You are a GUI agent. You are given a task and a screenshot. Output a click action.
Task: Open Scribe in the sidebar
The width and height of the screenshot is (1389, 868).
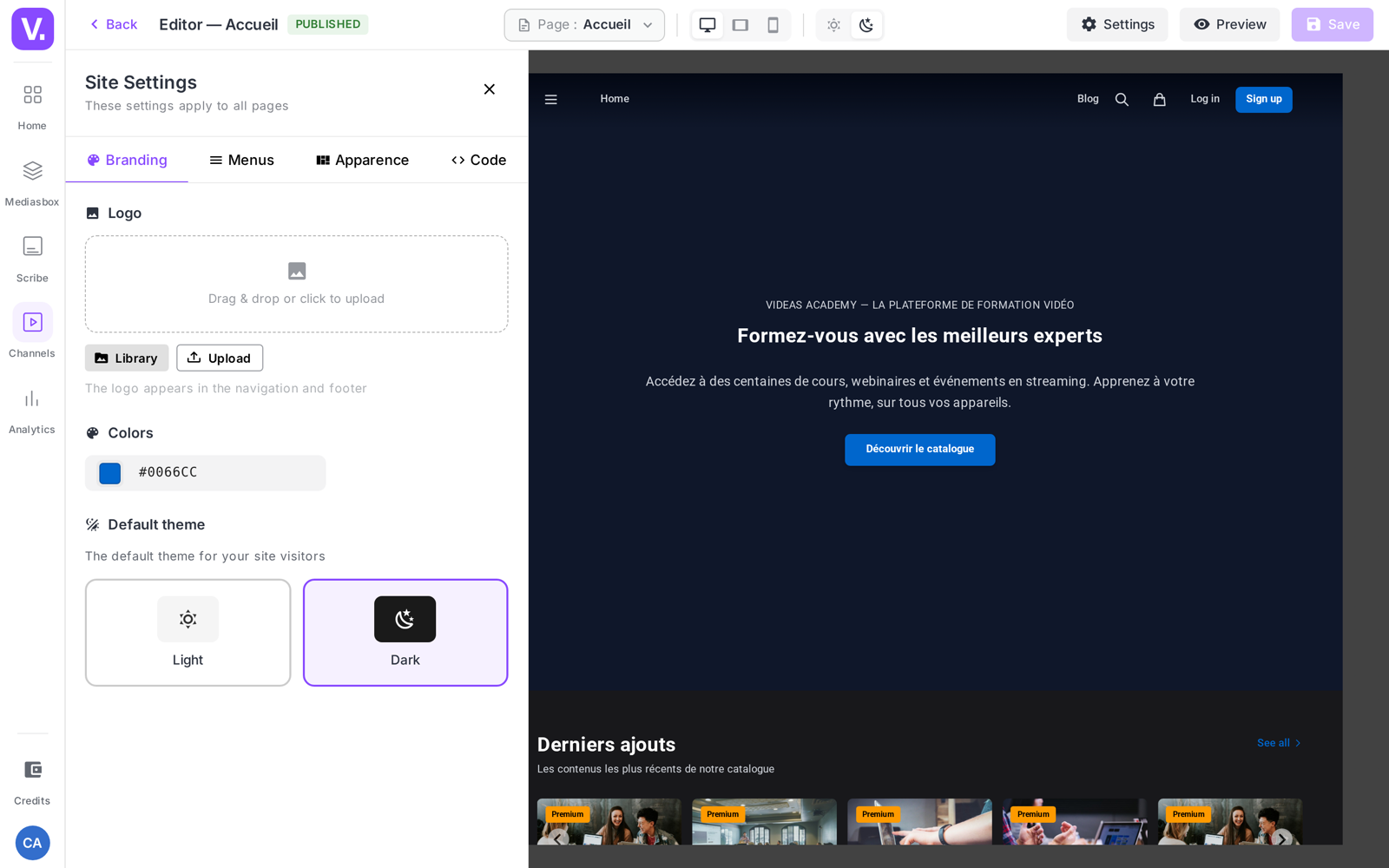point(32,259)
